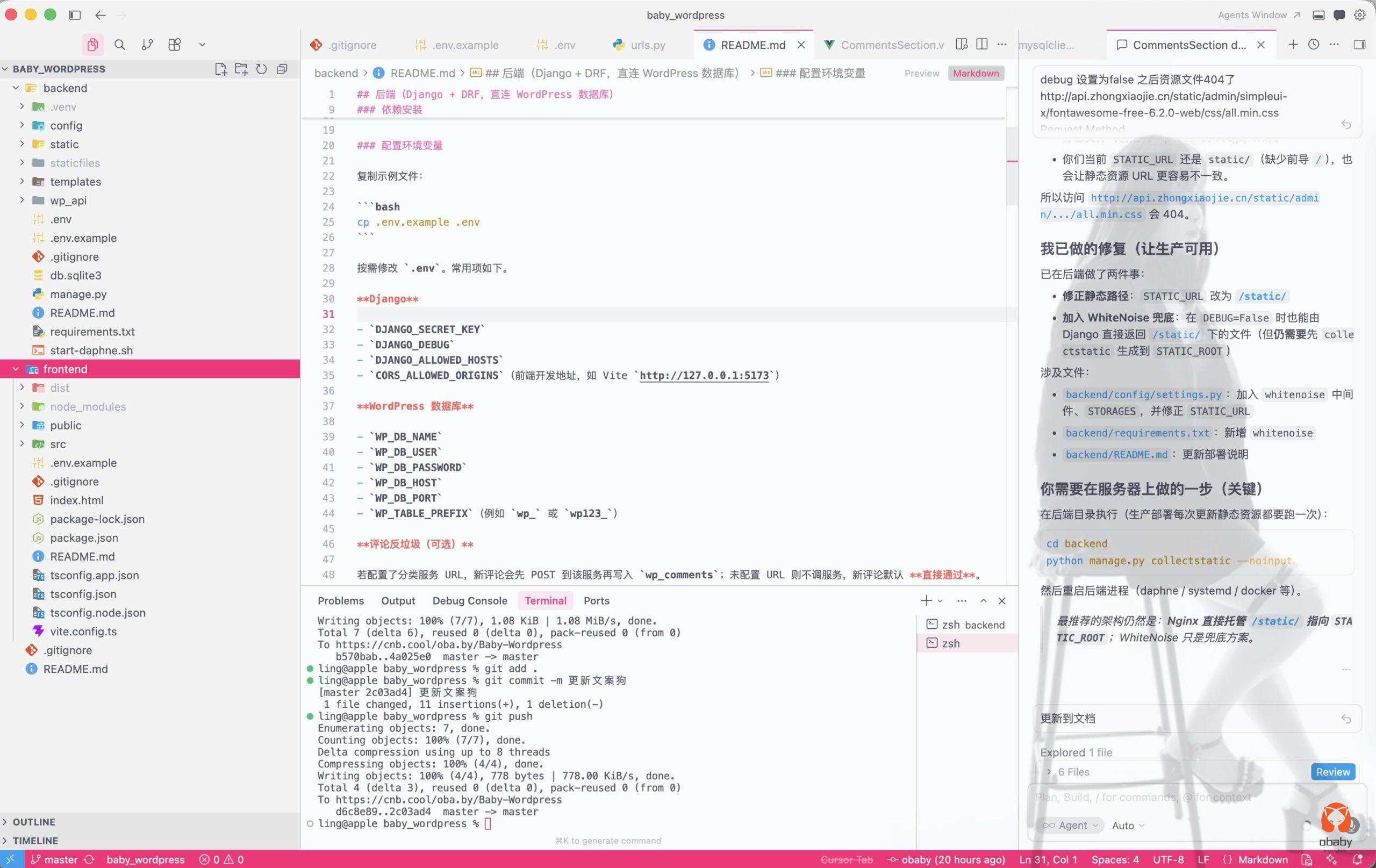Toggle the bottom panel layout icon
This screenshot has width=1376, height=868.
point(1318,15)
